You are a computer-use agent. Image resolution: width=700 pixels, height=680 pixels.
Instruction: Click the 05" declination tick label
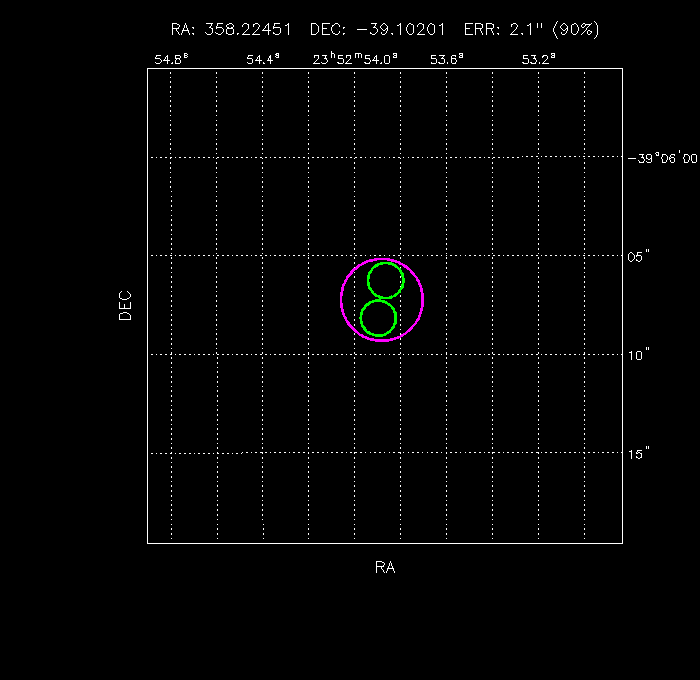(640, 256)
